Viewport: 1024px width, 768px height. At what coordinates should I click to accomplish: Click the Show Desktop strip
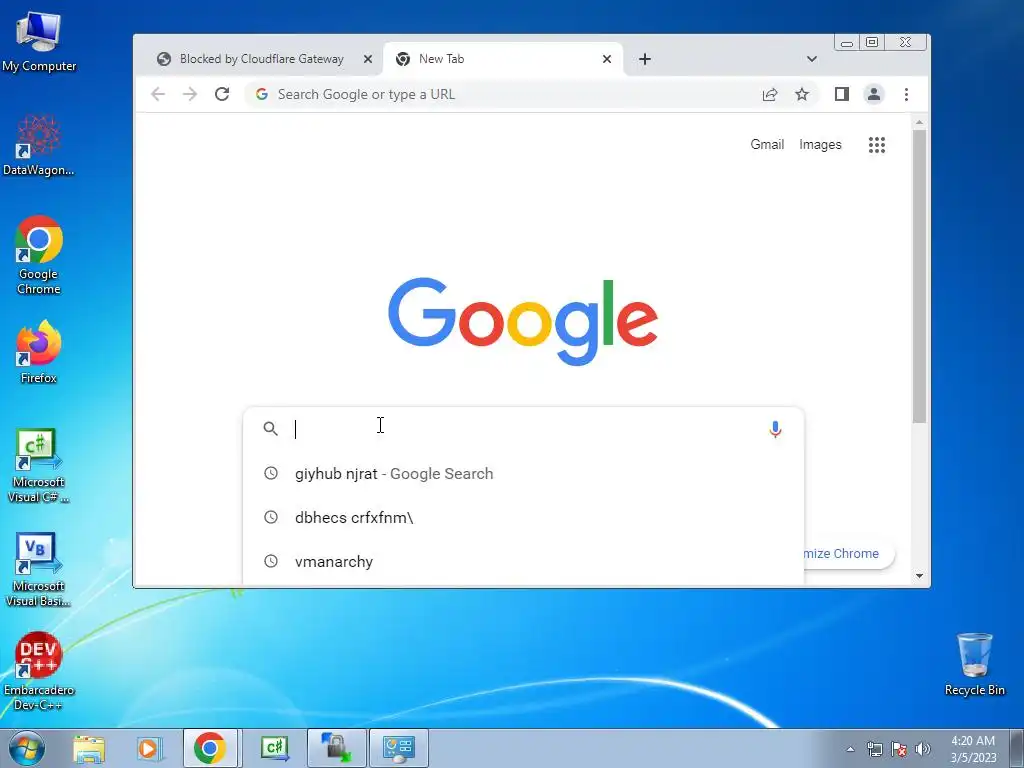(x=1016, y=748)
